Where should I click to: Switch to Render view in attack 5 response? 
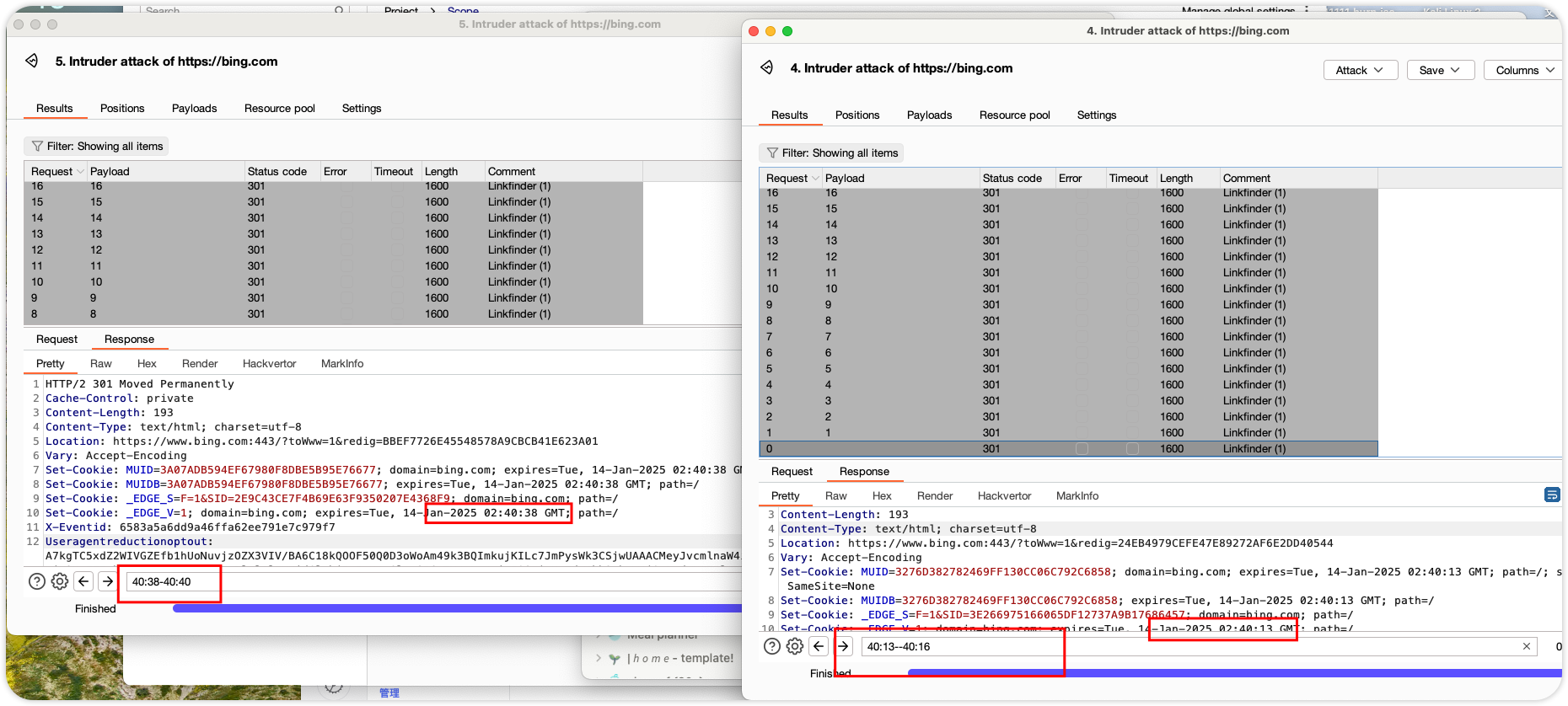pos(200,364)
